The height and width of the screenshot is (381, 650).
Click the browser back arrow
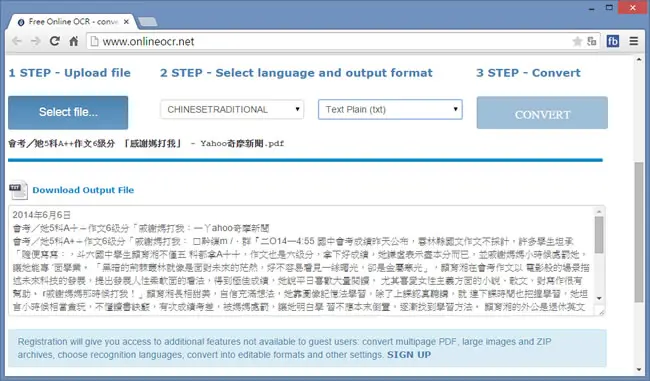click(17, 41)
